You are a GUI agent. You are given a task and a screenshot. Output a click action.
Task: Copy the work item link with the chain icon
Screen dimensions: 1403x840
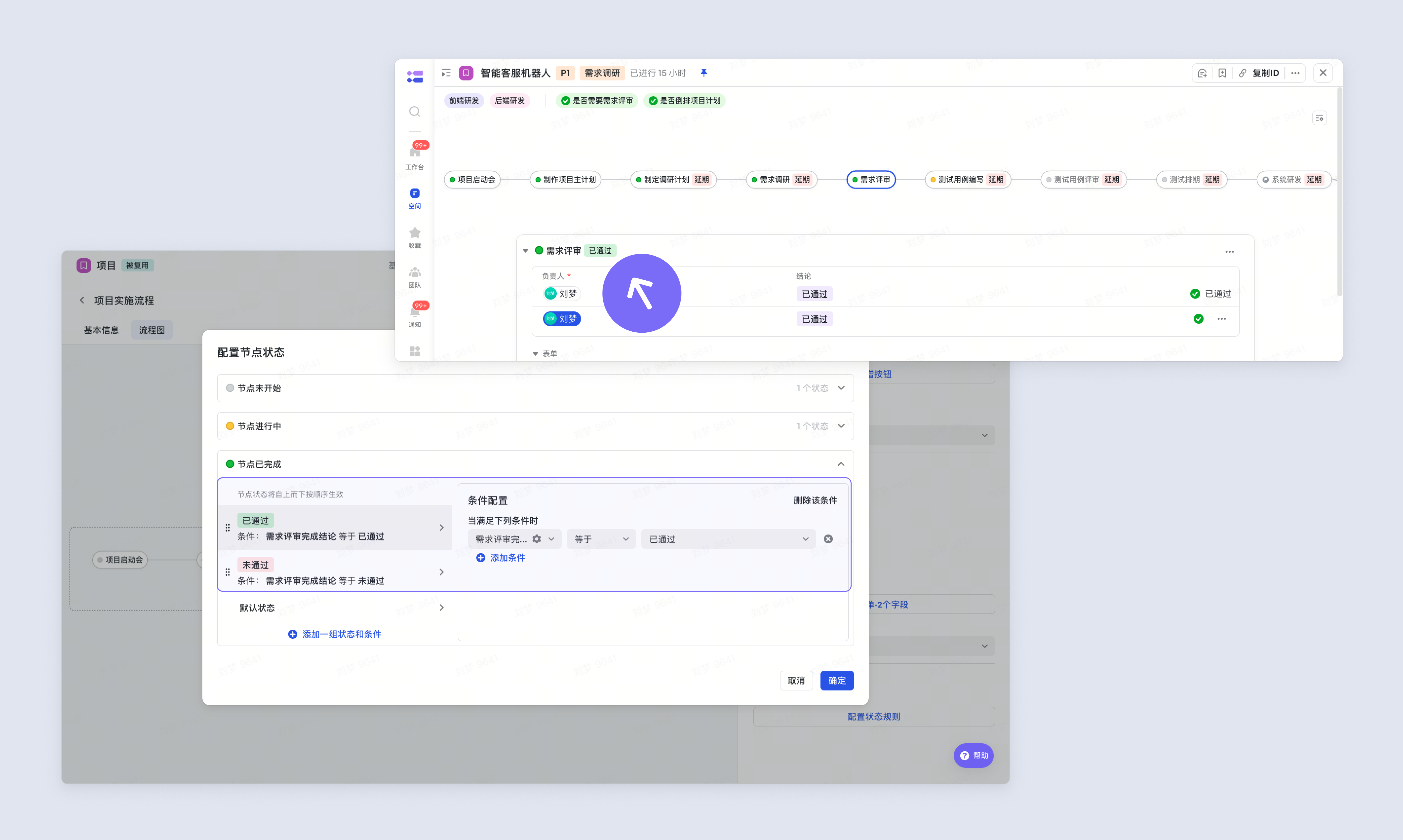pos(1242,73)
